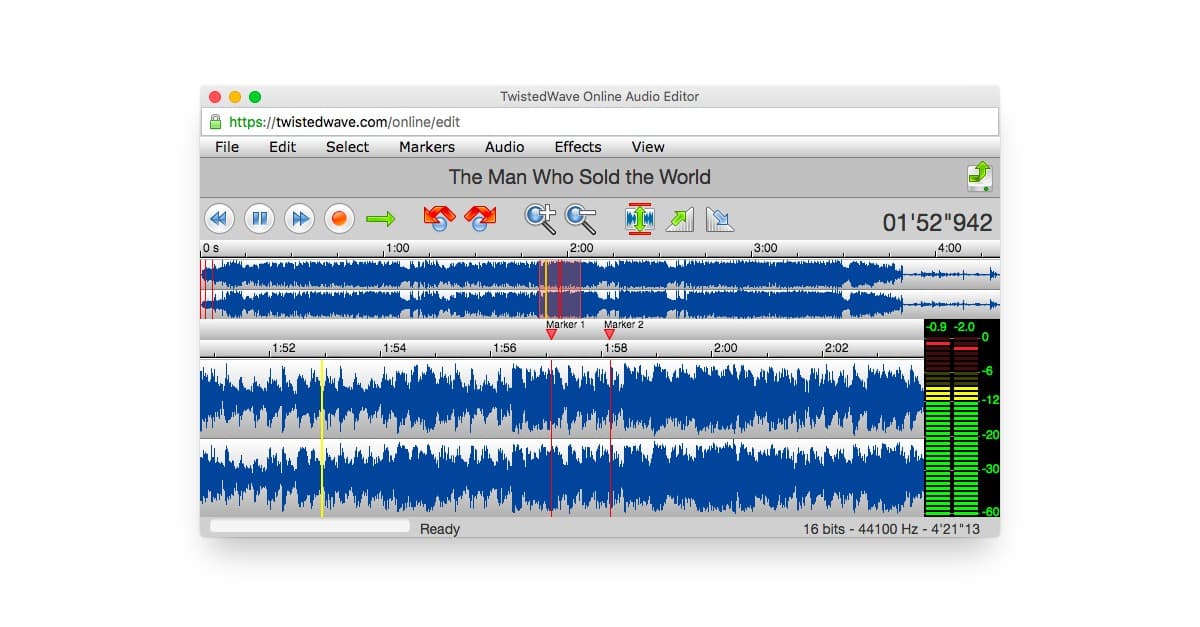Viewport: 1200px width, 627px height.
Task: Zoom out with the magnifier minus icon
Action: [580, 218]
